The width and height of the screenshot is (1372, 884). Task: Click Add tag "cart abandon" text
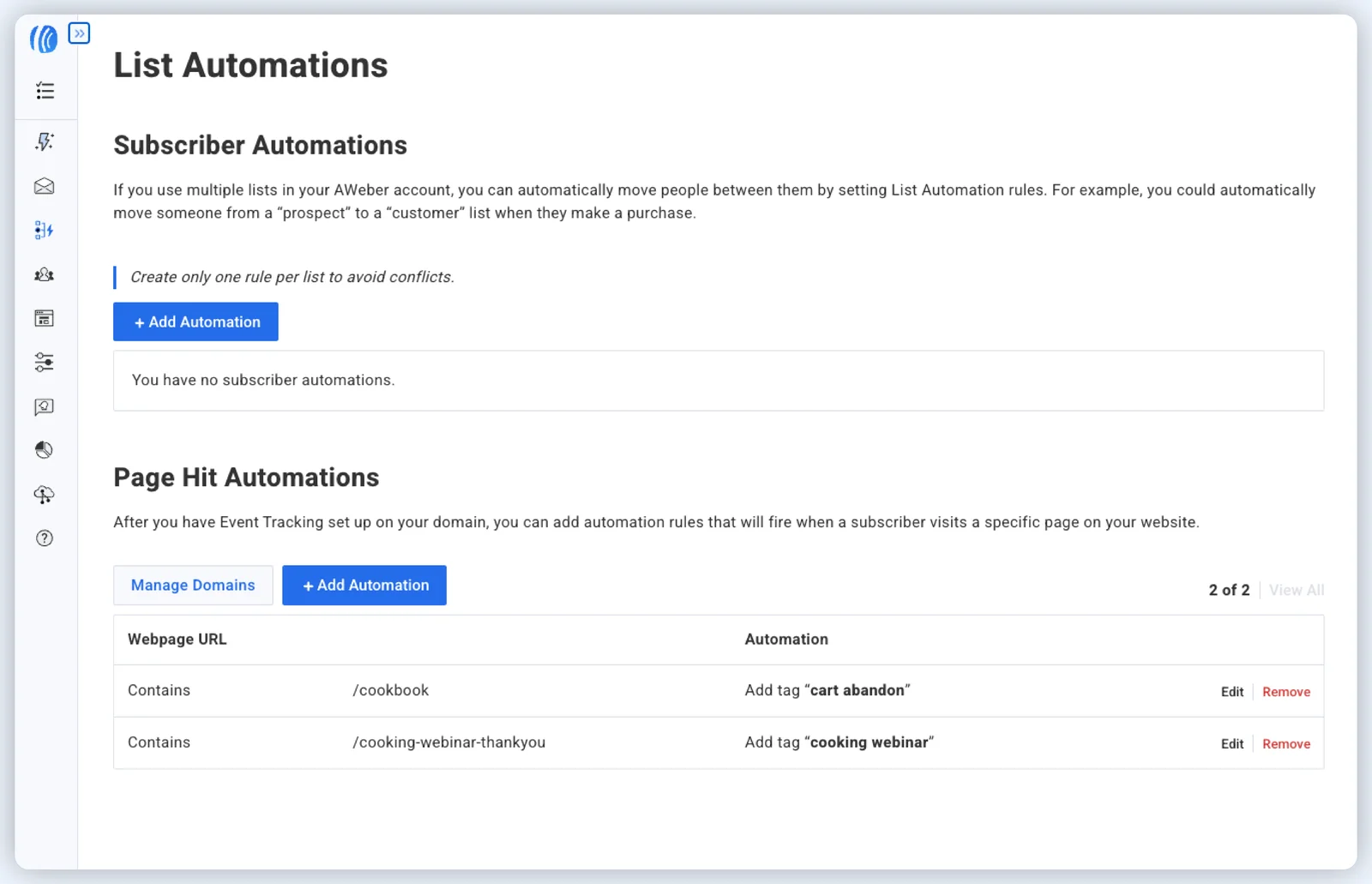pyautogui.click(x=827, y=690)
